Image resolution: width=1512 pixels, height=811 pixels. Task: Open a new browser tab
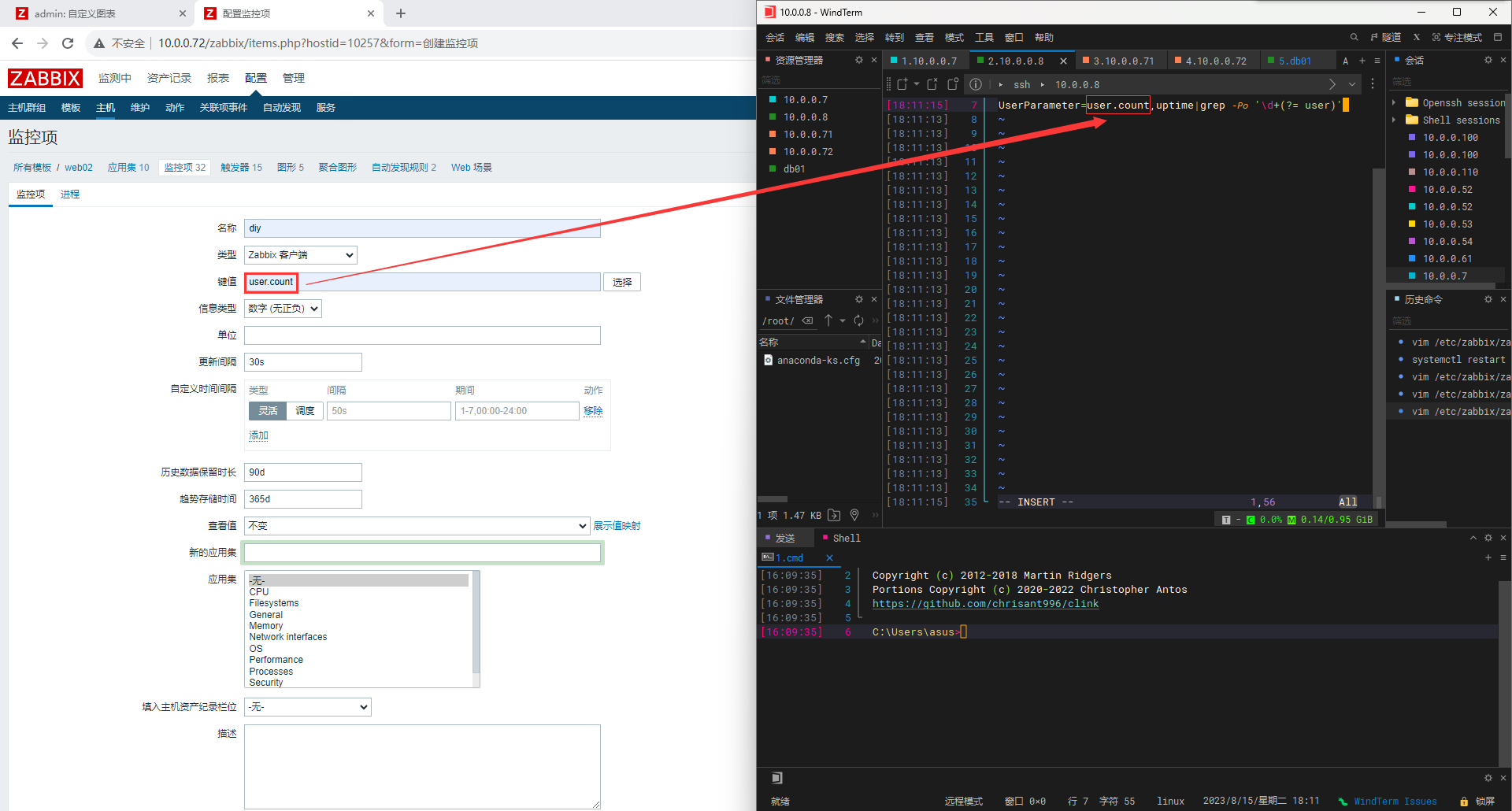click(x=401, y=13)
